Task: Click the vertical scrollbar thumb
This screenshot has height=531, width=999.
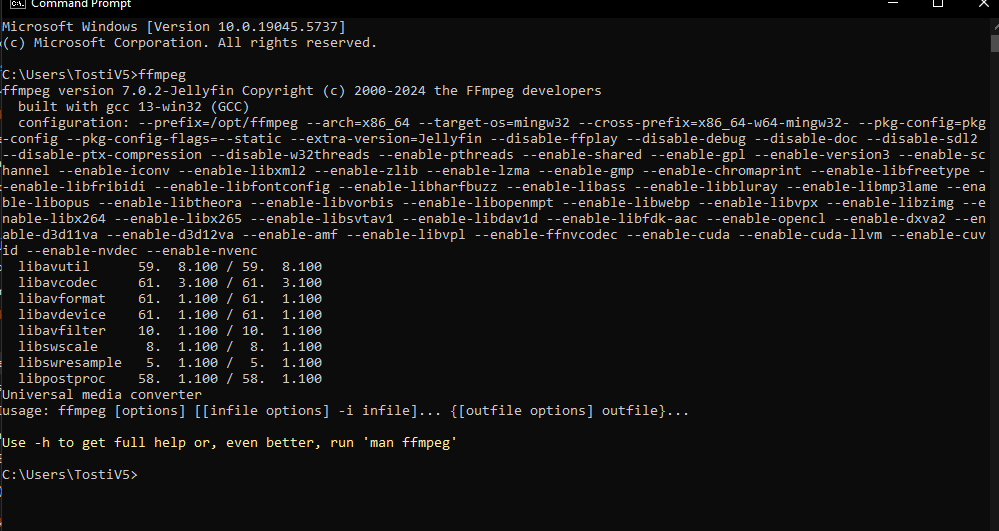Action: [x=994, y=43]
